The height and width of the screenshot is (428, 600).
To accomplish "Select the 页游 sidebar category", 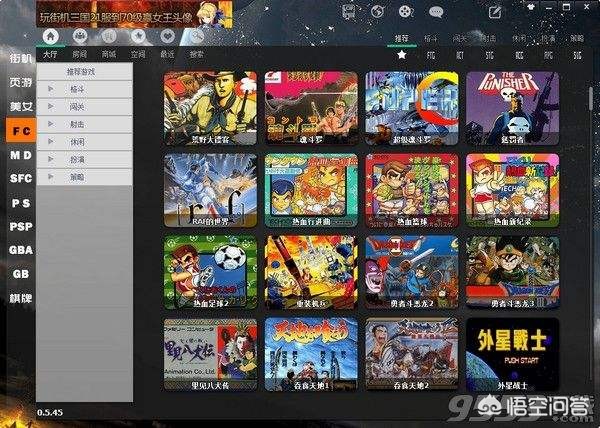I will pos(21,82).
